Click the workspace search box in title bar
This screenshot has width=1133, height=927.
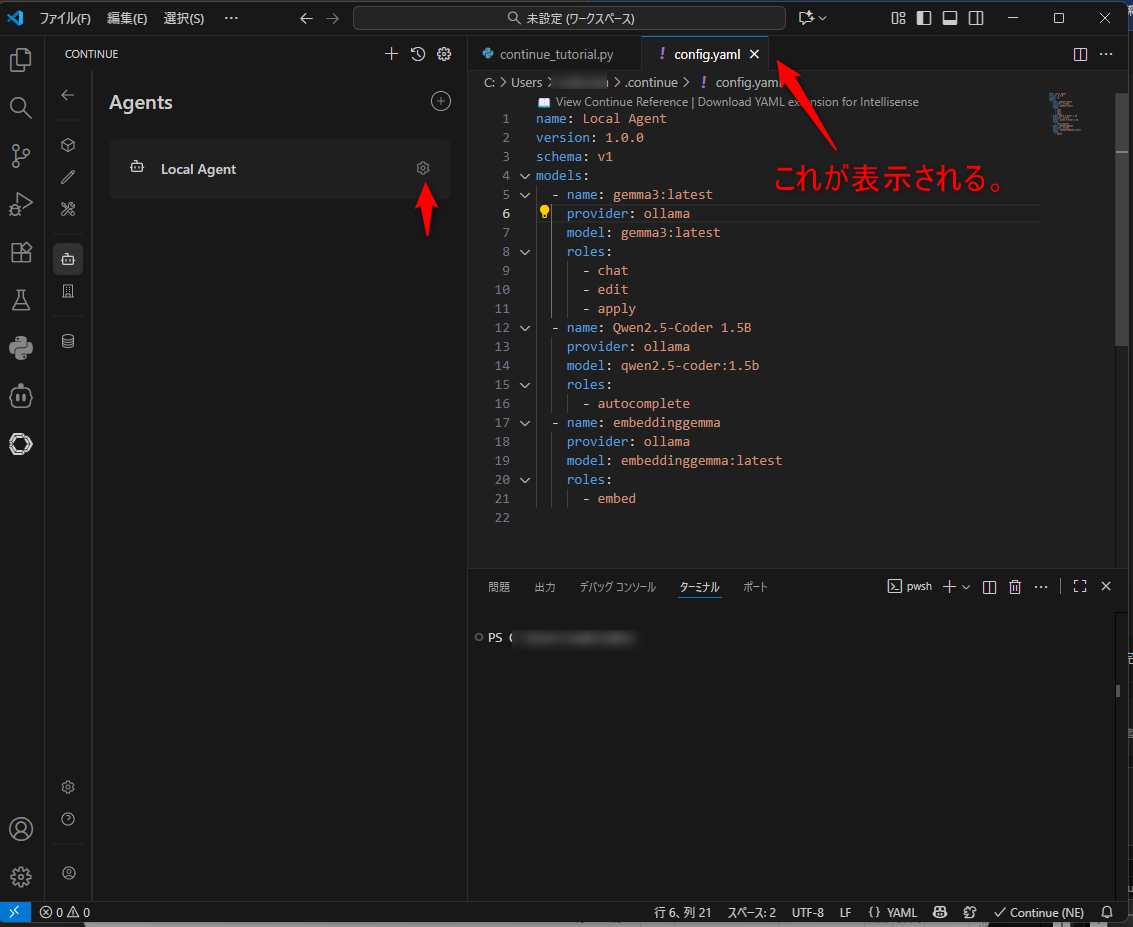click(569, 18)
